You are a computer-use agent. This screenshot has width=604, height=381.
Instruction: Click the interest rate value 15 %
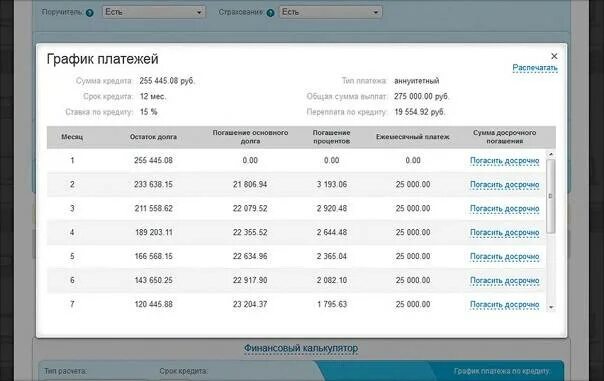149,112
